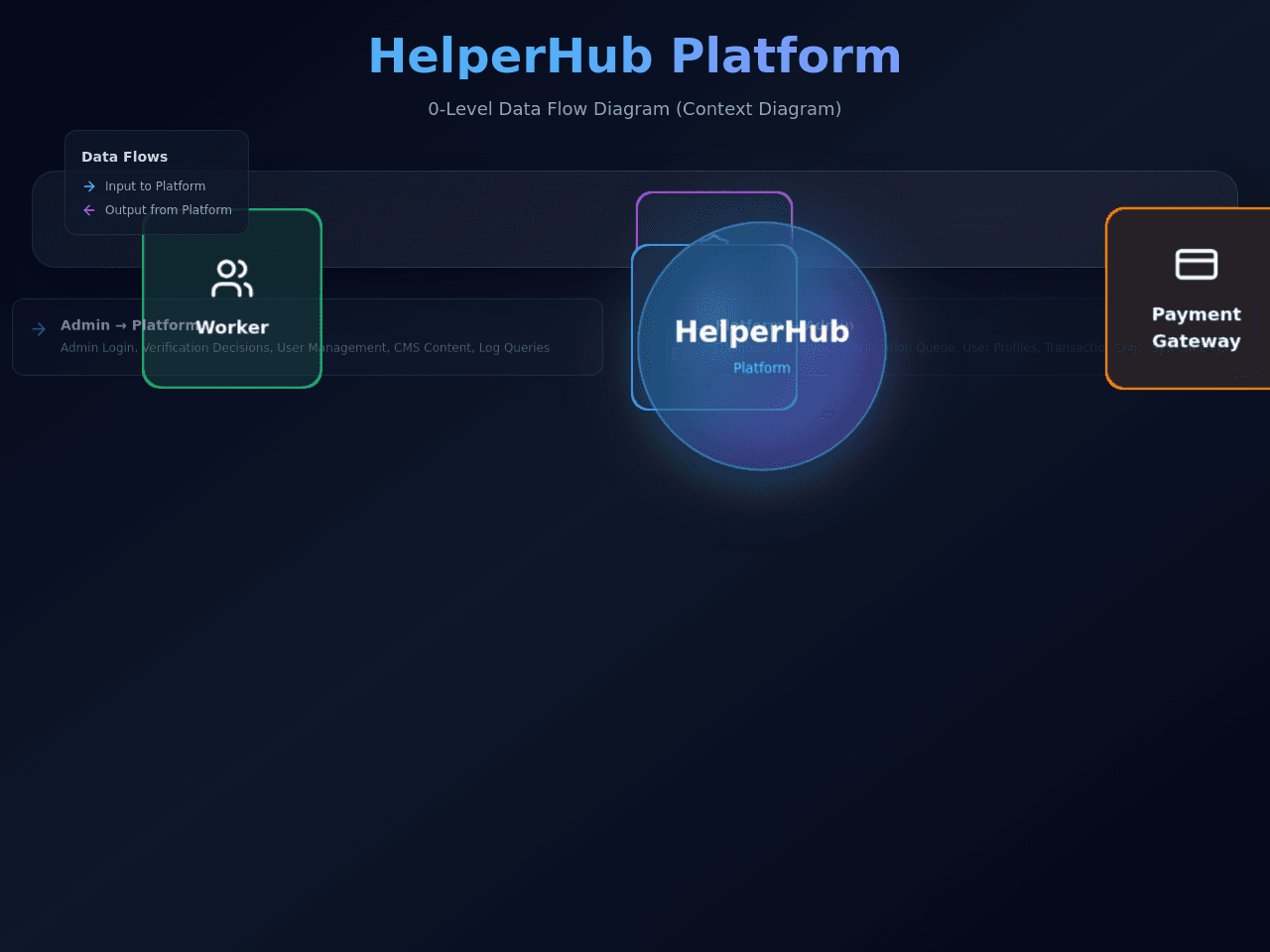Click the Data Flows legend heading
1270x952 pixels.
tap(124, 157)
